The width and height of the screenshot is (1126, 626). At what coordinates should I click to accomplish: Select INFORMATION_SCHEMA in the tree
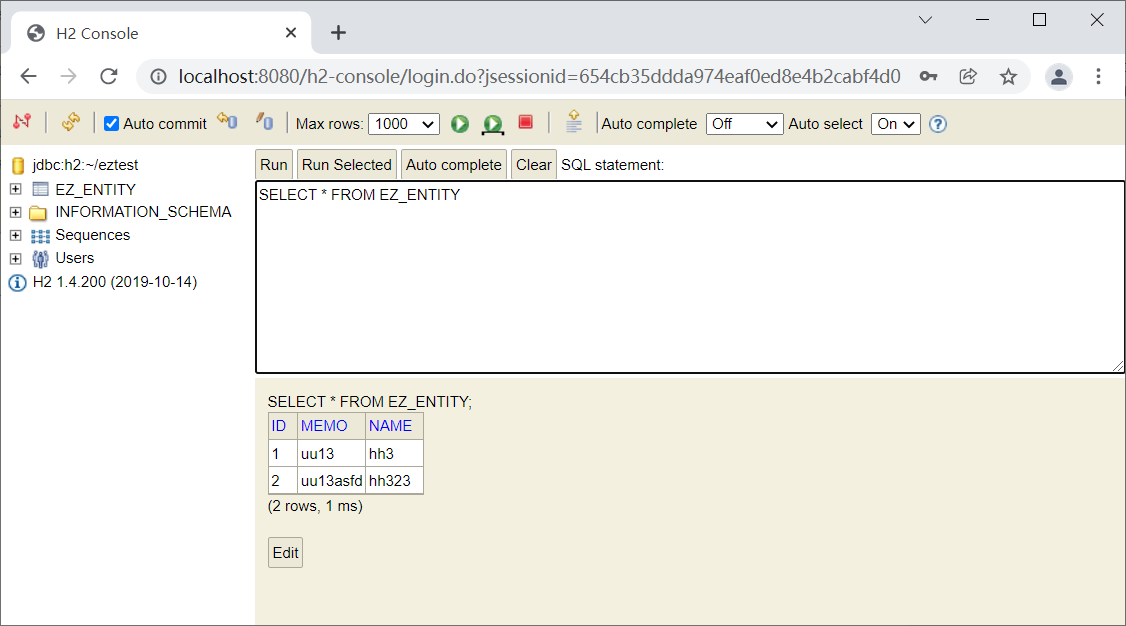coord(144,212)
